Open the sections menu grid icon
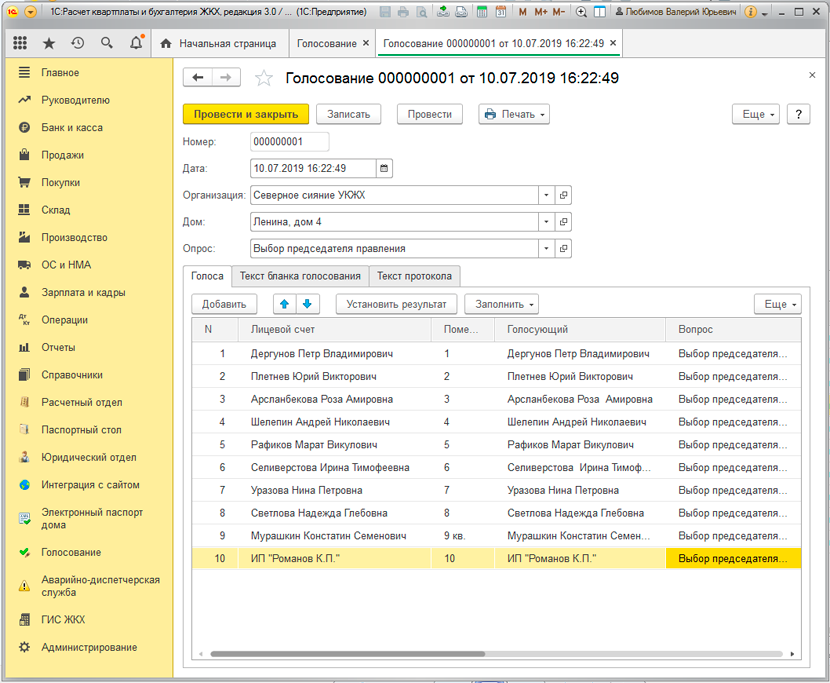This screenshot has height=683, width=830. (x=20, y=44)
